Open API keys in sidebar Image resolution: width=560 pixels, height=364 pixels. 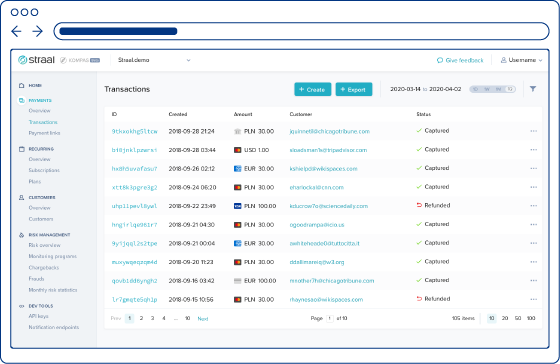pyautogui.click(x=38, y=316)
